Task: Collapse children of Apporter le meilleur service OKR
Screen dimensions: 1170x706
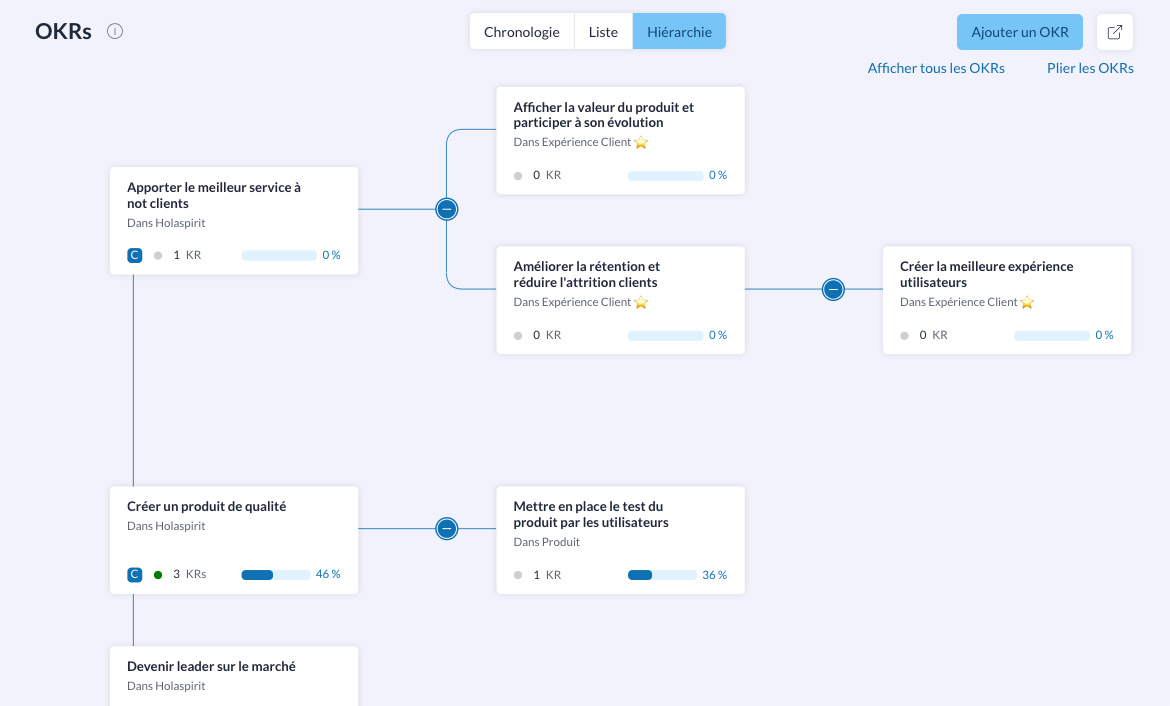Action: (x=447, y=209)
